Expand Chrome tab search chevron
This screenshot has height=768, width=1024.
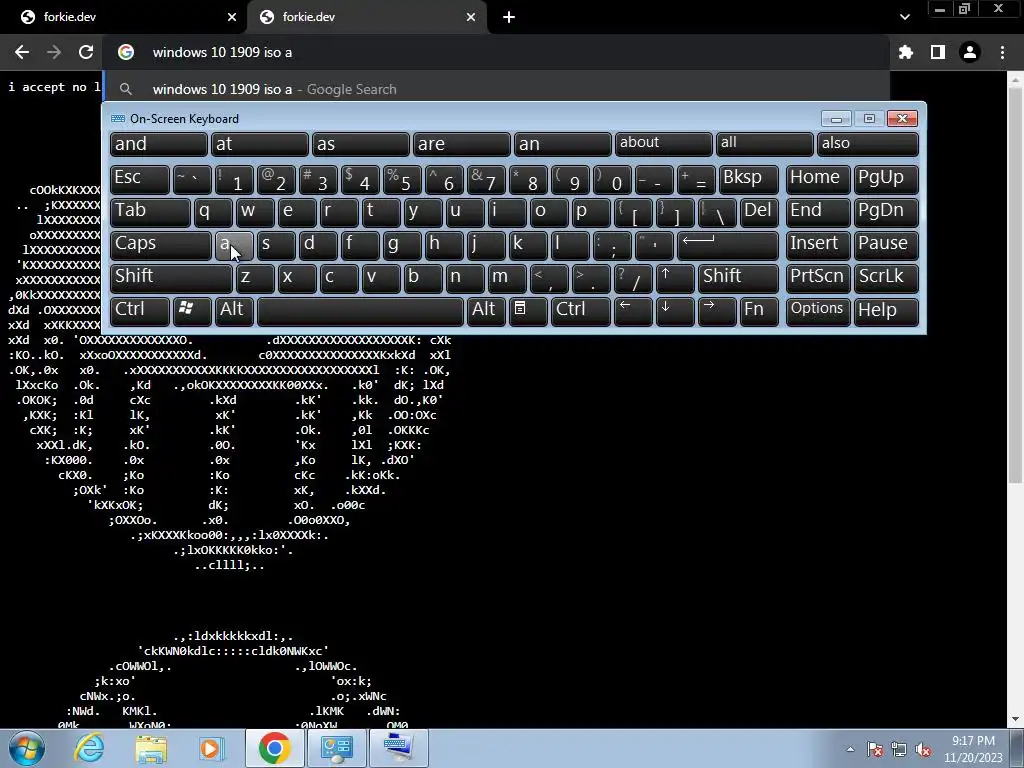(x=904, y=17)
